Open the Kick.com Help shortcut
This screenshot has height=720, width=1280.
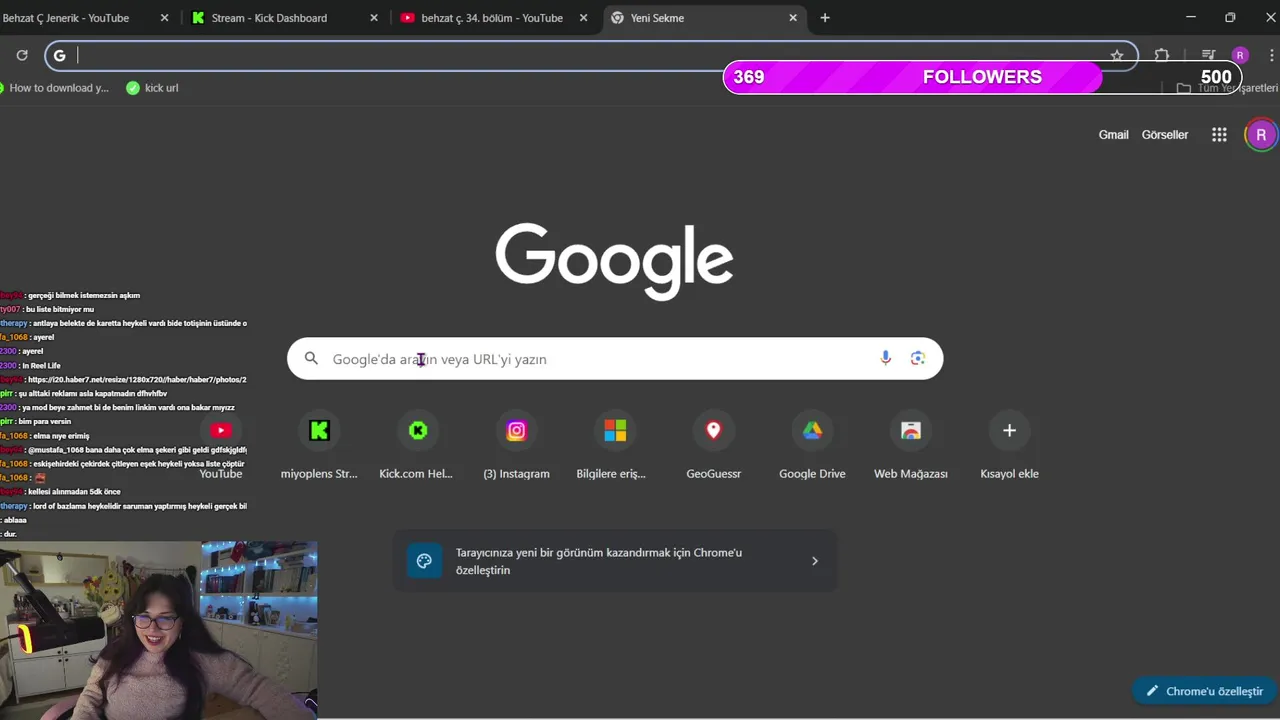416,445
